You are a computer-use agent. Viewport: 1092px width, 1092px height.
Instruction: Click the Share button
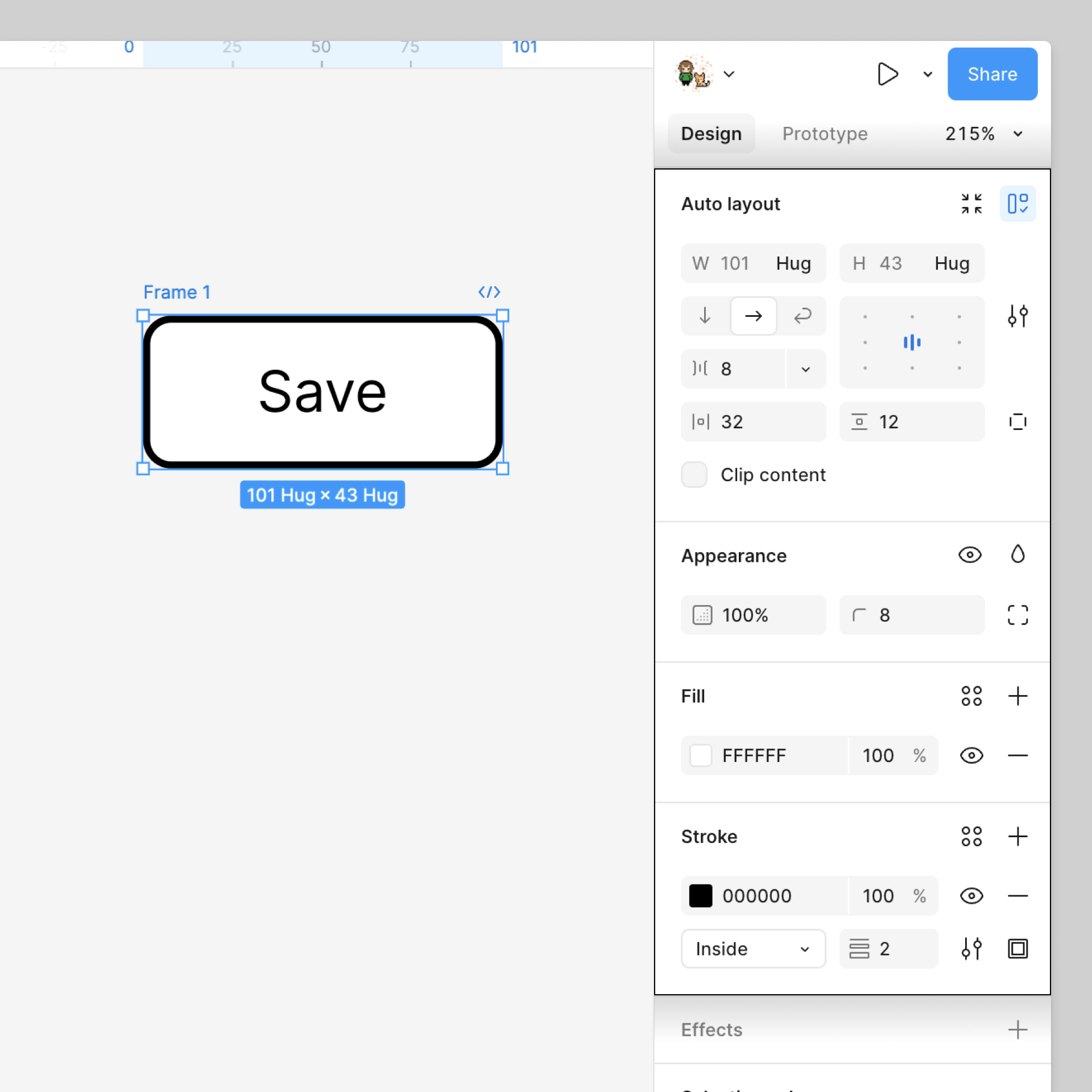992,74
